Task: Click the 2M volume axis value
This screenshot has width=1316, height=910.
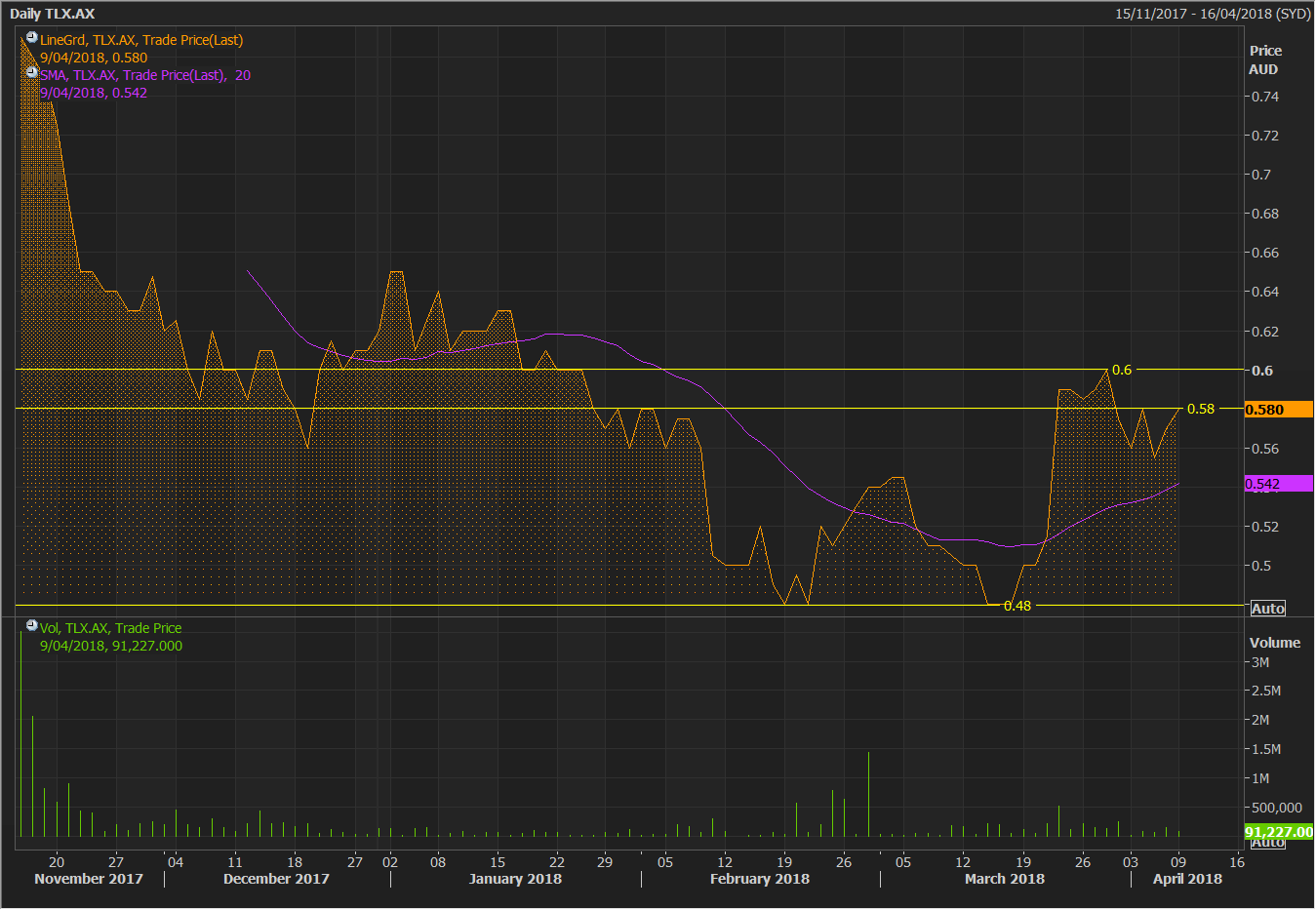Action: [x=1260, y=720]
